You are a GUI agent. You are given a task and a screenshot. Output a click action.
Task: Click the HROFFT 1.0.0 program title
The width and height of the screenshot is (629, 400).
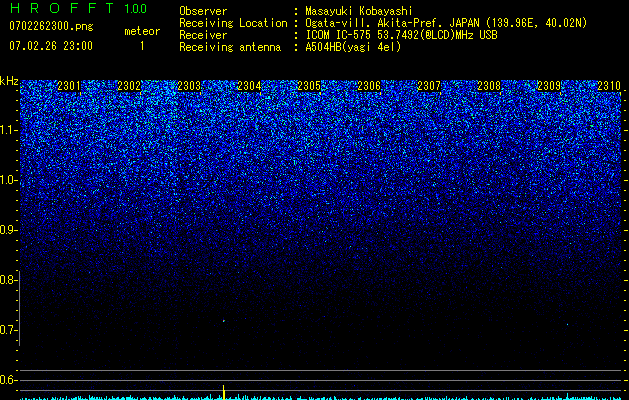[78, 8]
